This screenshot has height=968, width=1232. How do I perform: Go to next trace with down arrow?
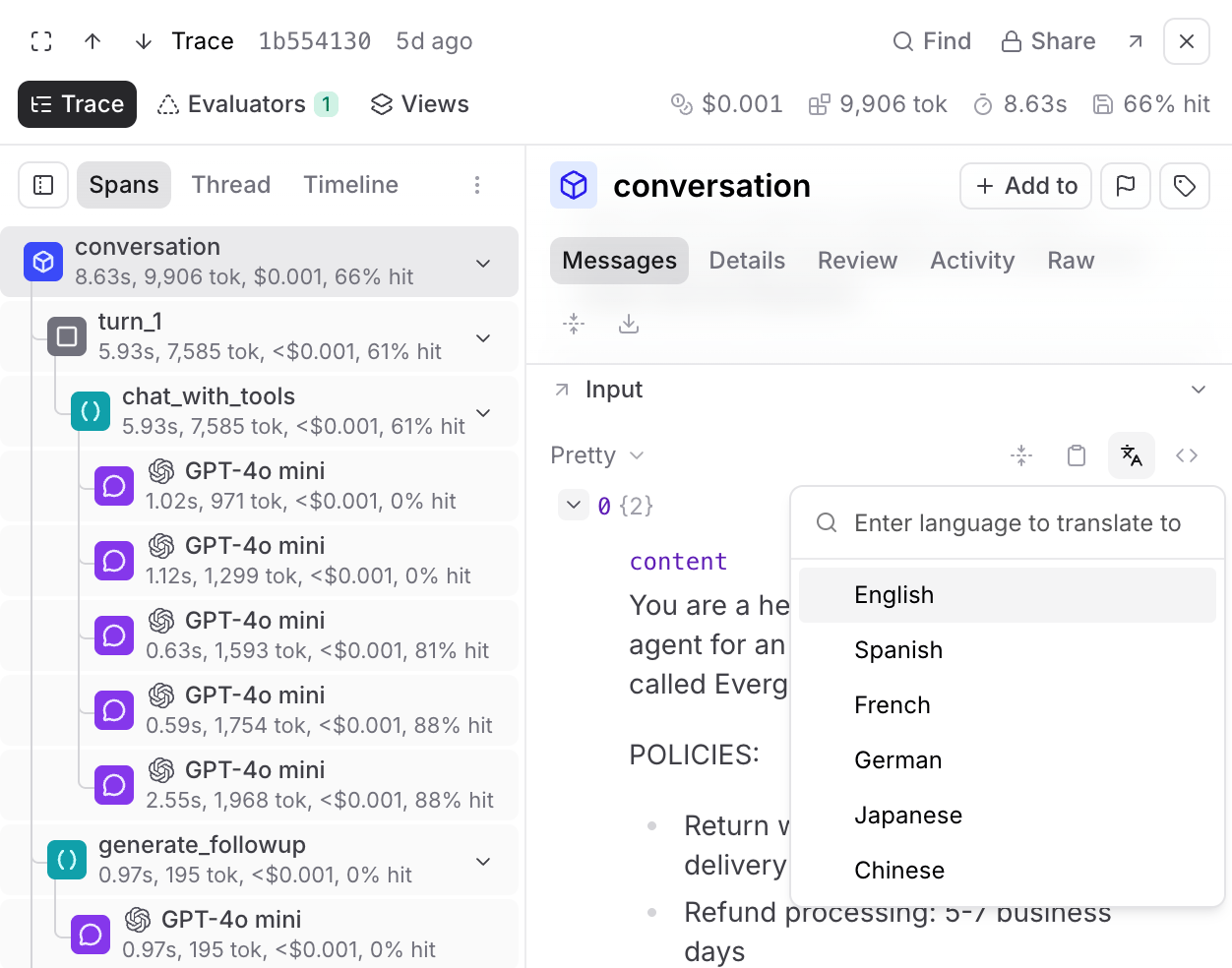144,41
